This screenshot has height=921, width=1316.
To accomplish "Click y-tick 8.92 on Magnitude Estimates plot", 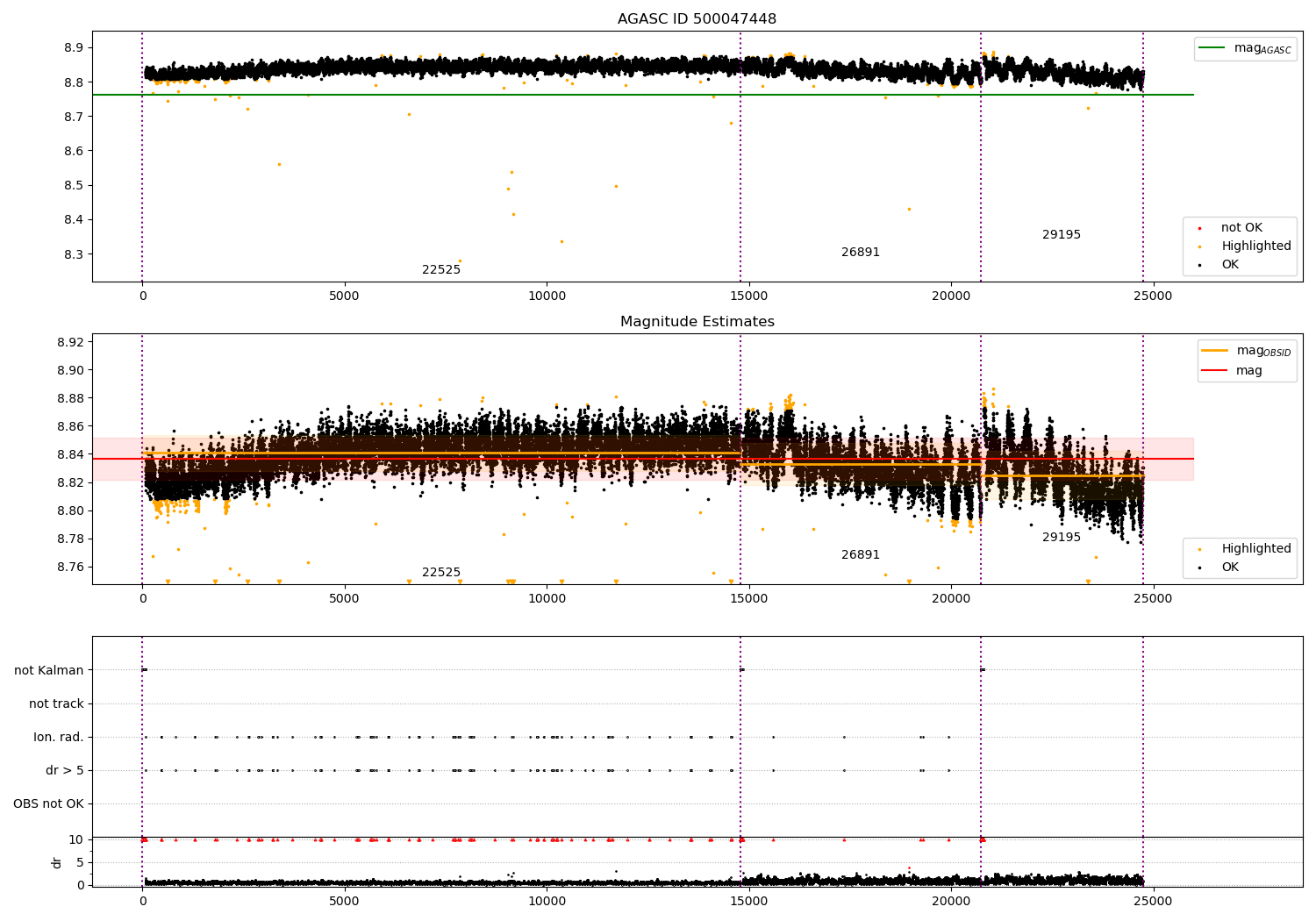I will 69,342.
